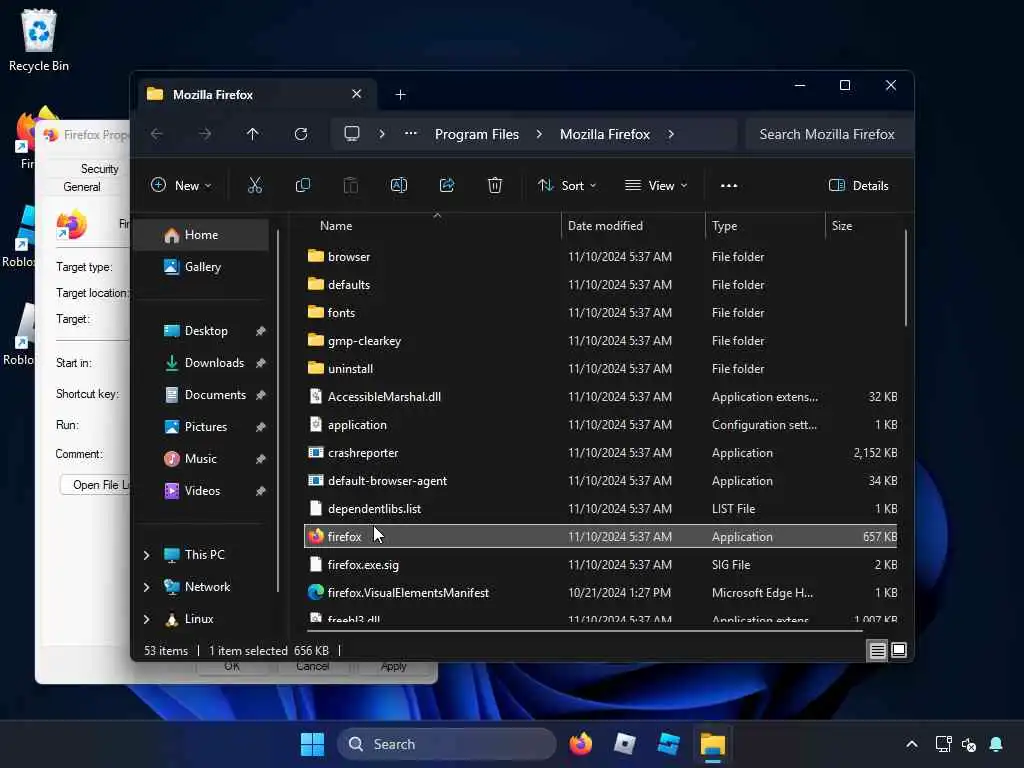
Task: Open Roblox Studio from the taskbar
Action: coord(669,744)
